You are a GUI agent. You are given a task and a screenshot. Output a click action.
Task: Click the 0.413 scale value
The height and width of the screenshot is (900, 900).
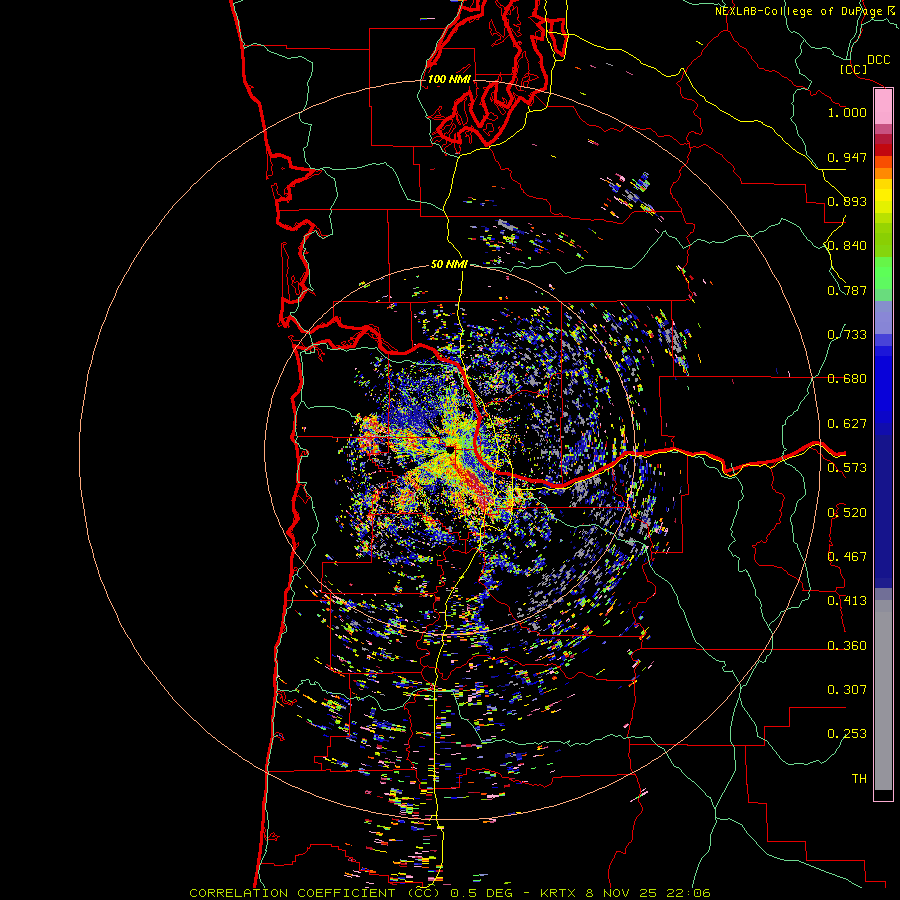847,601
